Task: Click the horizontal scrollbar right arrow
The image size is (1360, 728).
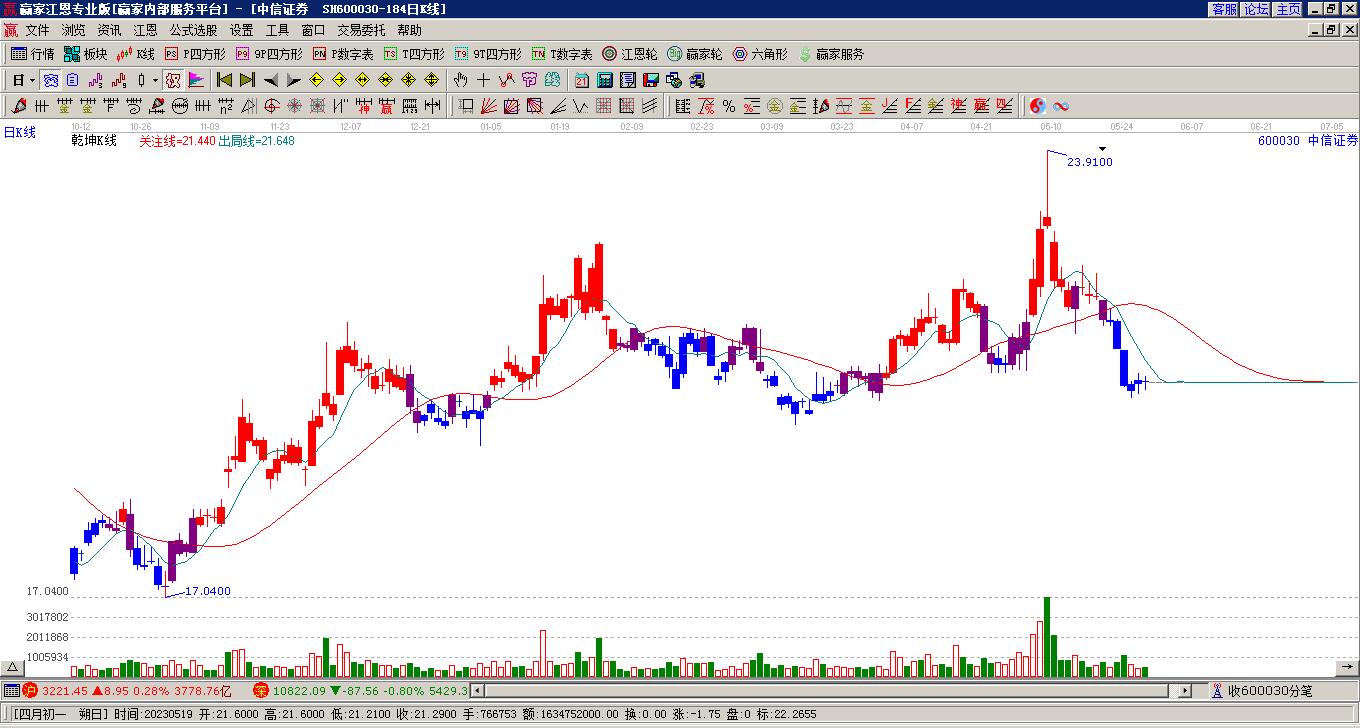Action: click(x=1185, y=691)
